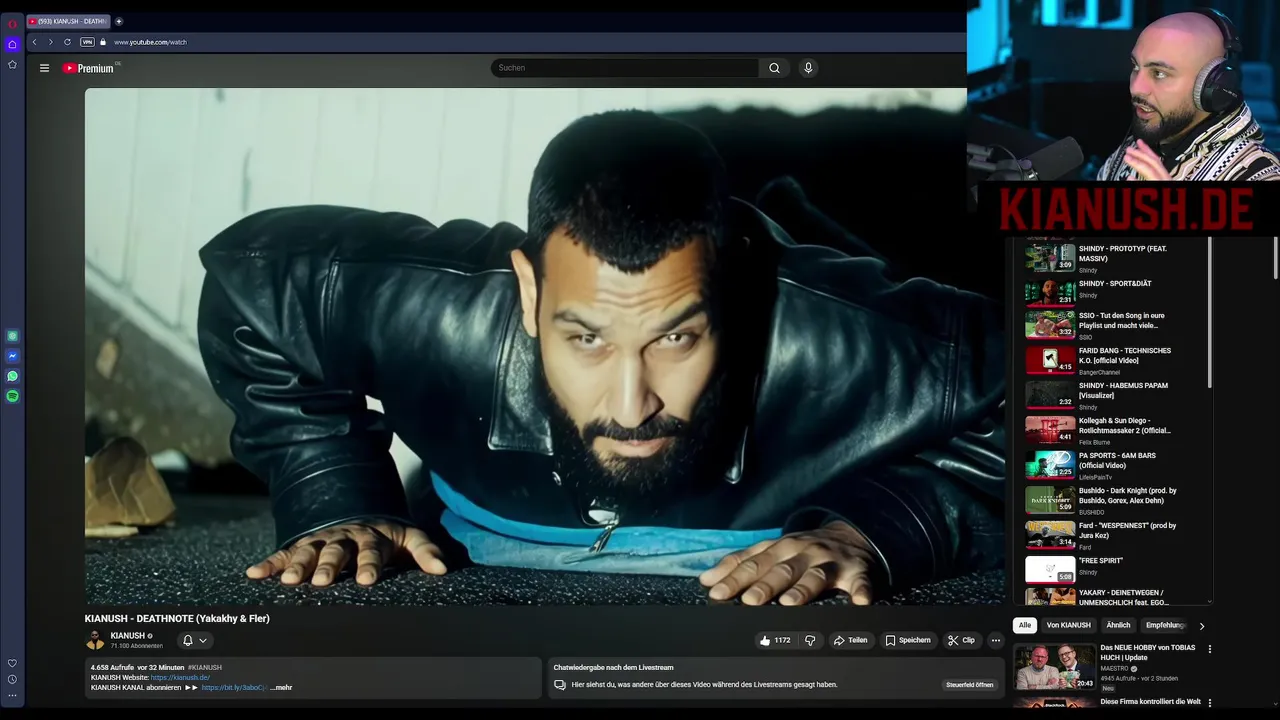Screen dimensions: 1280x720
Task: Click the page scrollbar at right edge
Action: 1275,260
